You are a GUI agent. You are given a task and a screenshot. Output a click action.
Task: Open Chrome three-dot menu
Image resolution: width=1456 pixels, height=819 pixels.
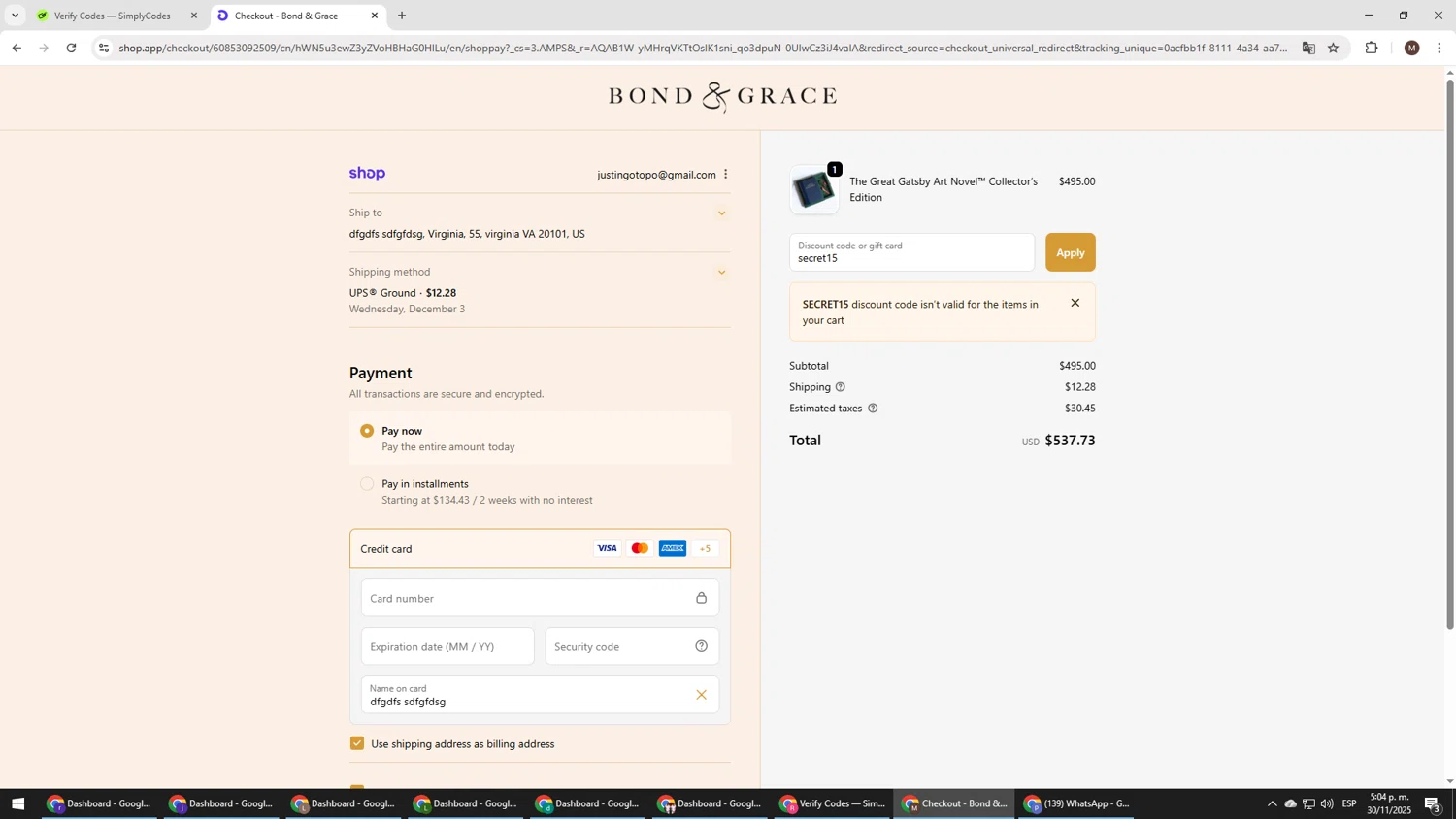pyautogui.click(x=1439, y=48)
